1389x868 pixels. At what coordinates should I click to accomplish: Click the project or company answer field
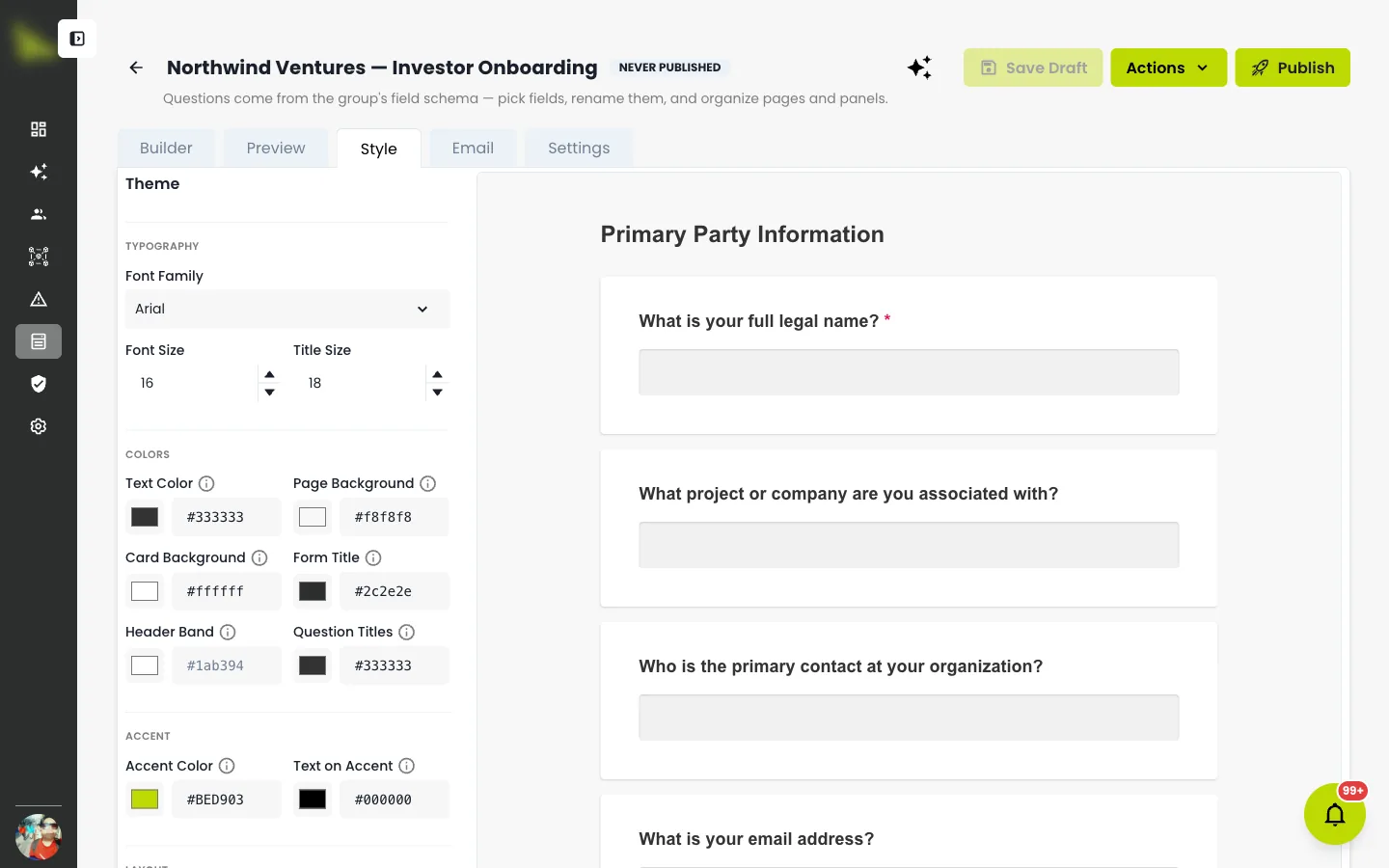click(x=909, y=545)
